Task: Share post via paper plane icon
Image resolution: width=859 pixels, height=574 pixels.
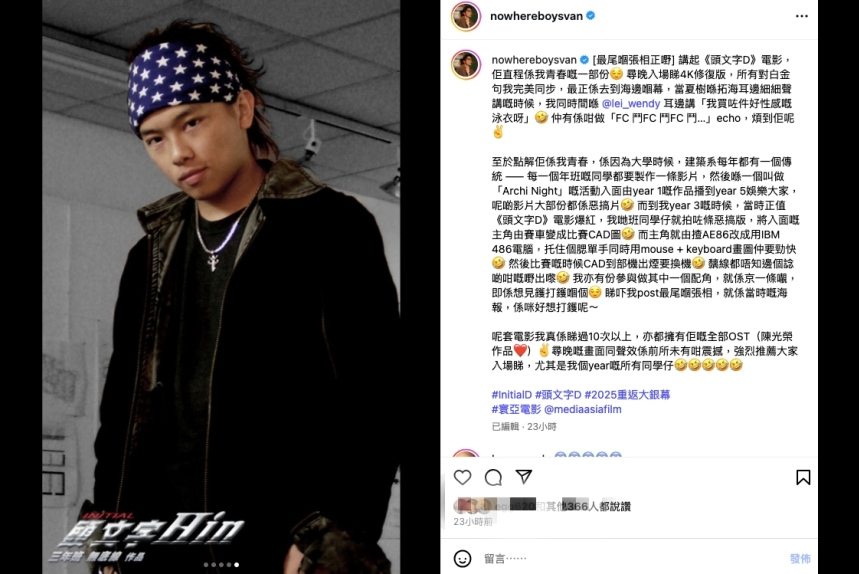Action: [524, 477]
